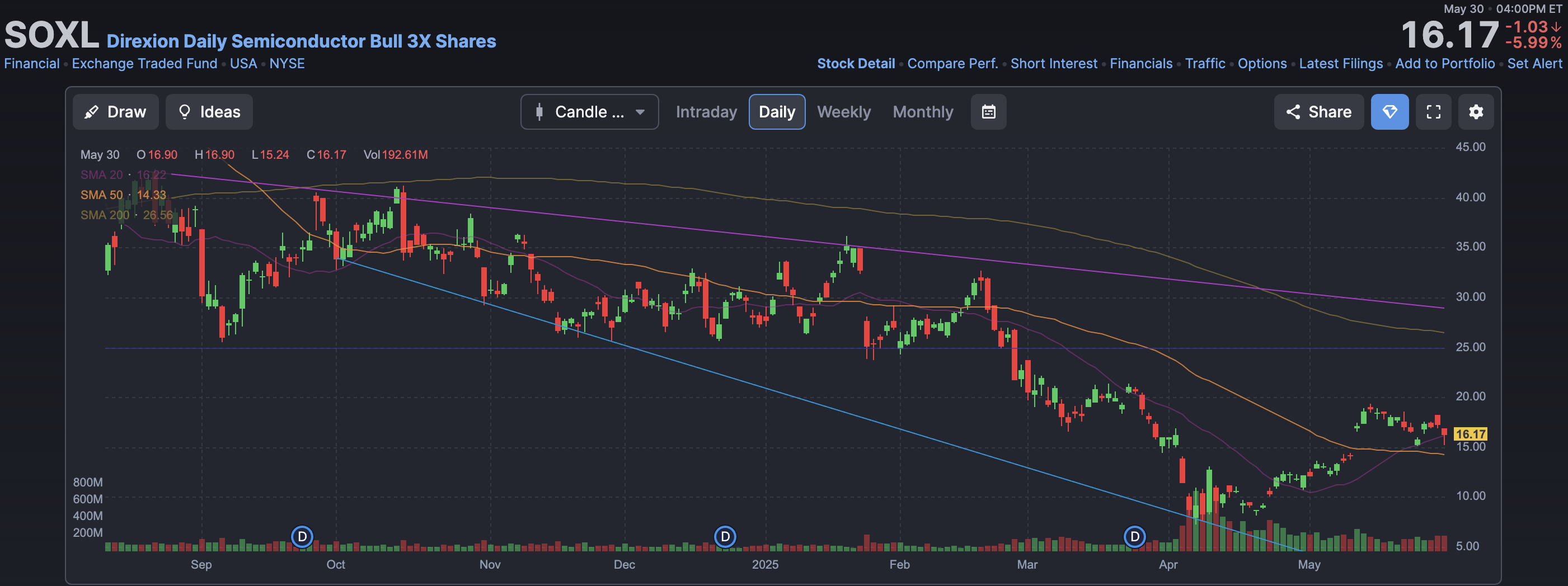Click Set Alert link
This screenshot has height=586, width=1568.
pos(1534,63)
